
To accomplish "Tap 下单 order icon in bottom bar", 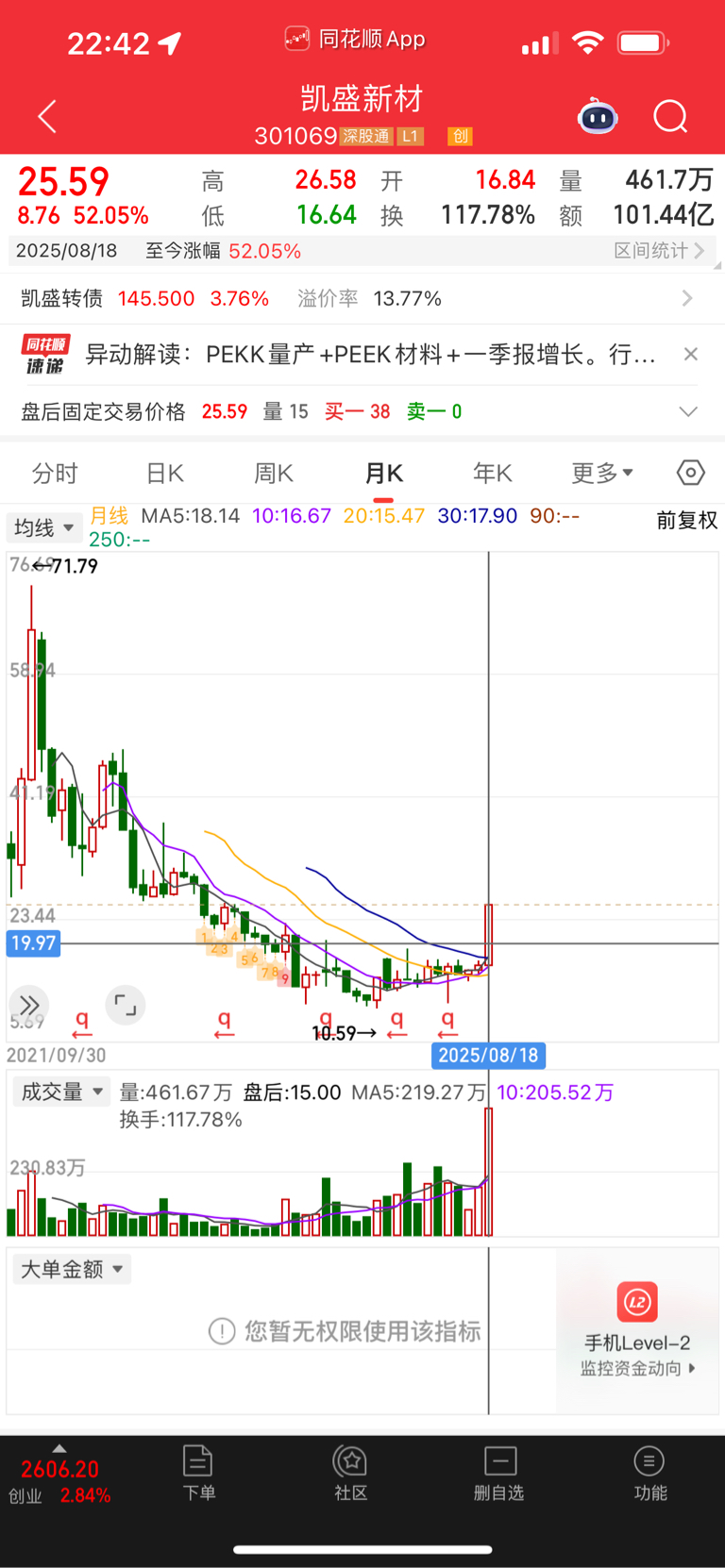I will point(198,1473).
